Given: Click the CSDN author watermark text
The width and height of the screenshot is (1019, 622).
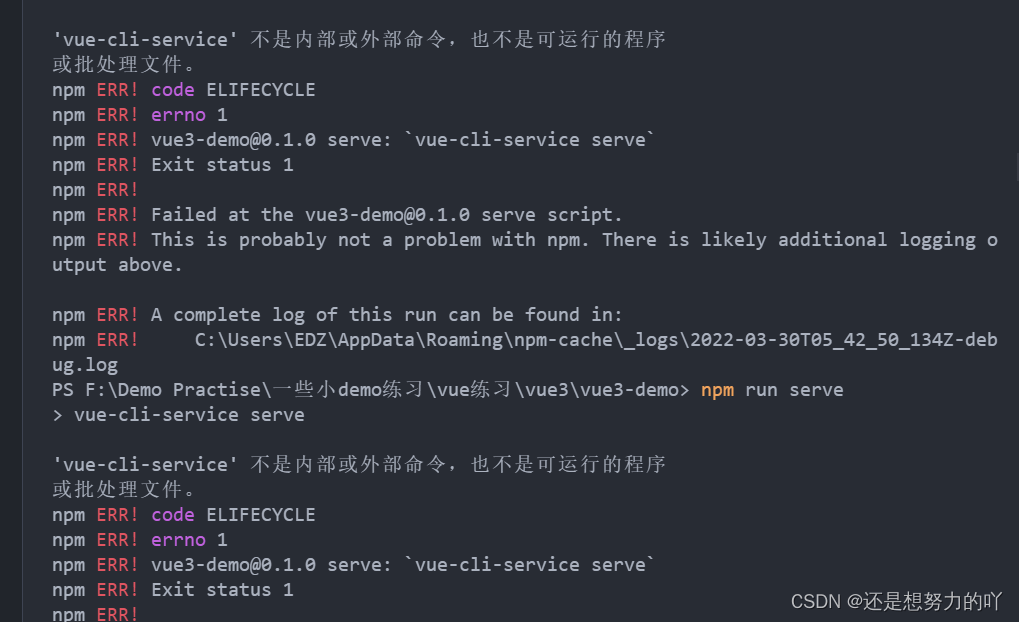Looking at the screenshot, I should click(x=896, y=601).
